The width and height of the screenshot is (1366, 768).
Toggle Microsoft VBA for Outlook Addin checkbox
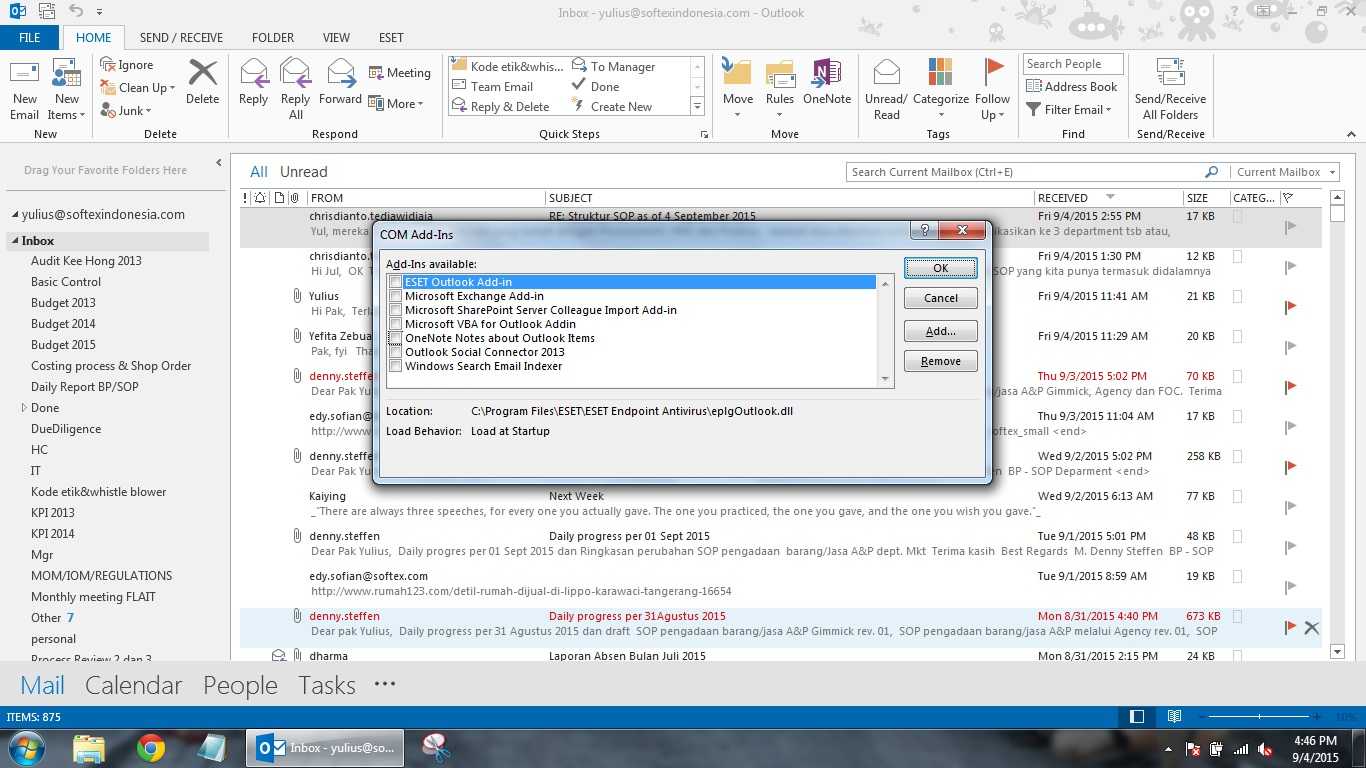[x=396, y=325]
